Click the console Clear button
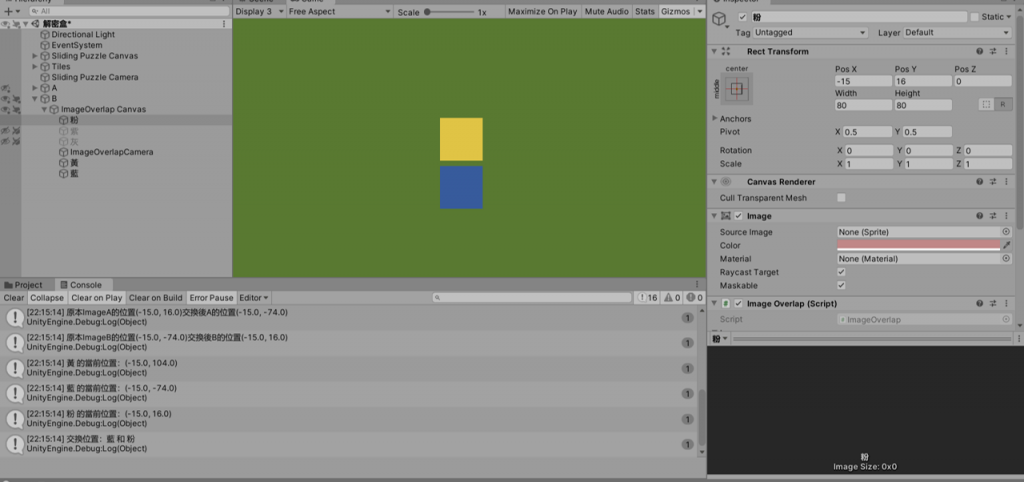 tap(14, 298)
